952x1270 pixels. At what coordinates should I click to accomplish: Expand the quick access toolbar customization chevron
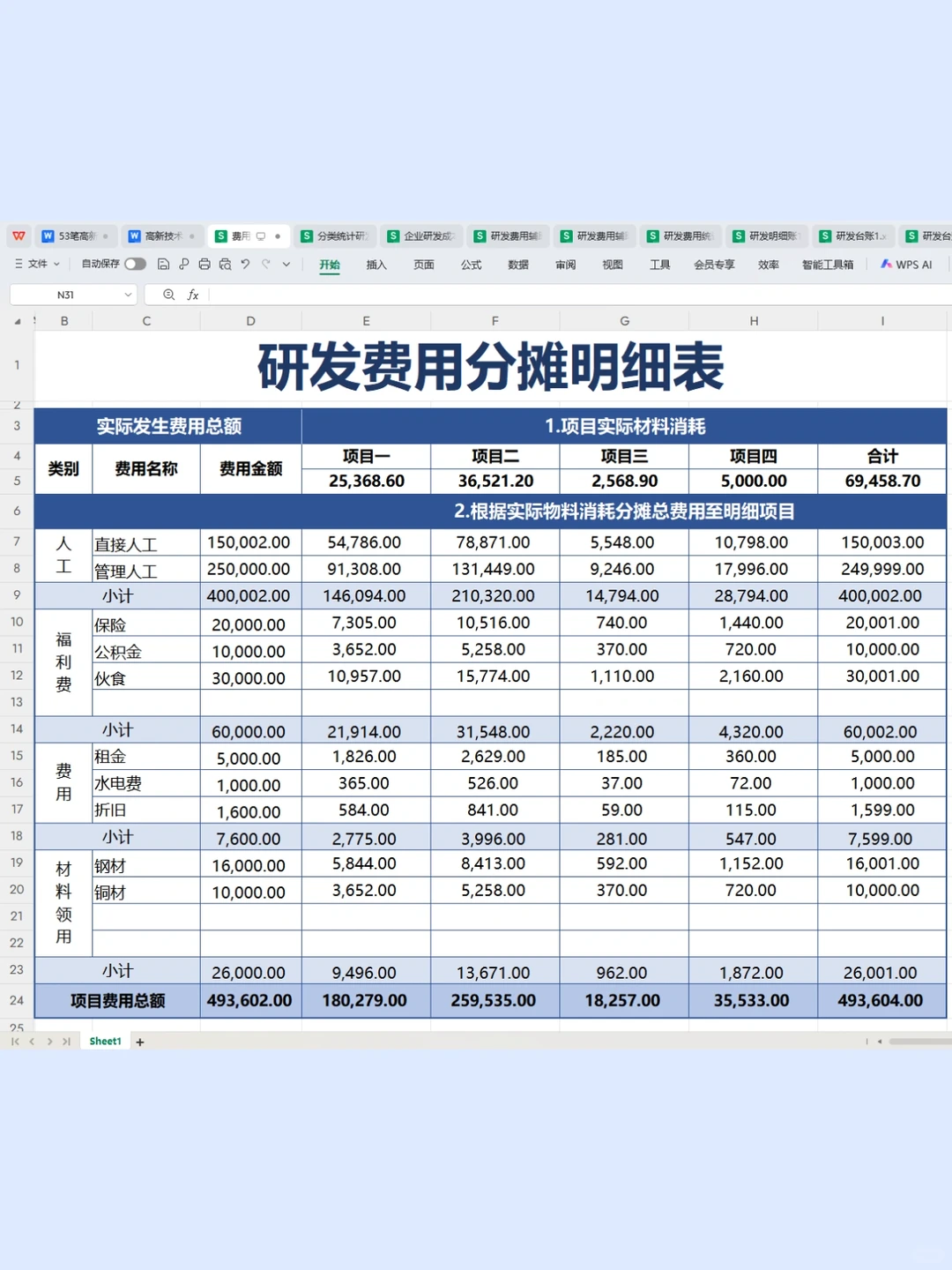pyautogui.click(x=286, y=265)
